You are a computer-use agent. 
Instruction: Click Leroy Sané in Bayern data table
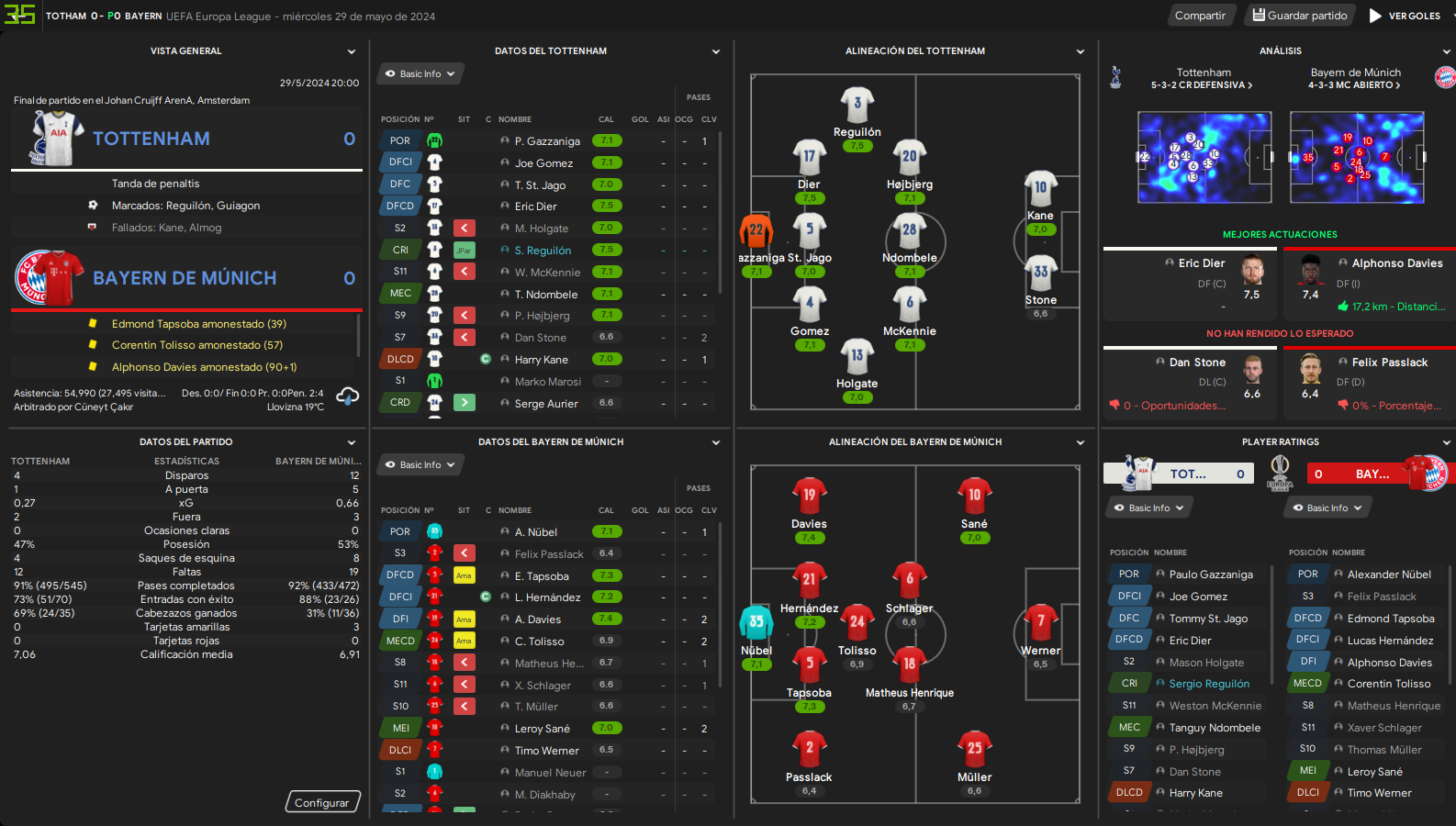pos(542,728)
